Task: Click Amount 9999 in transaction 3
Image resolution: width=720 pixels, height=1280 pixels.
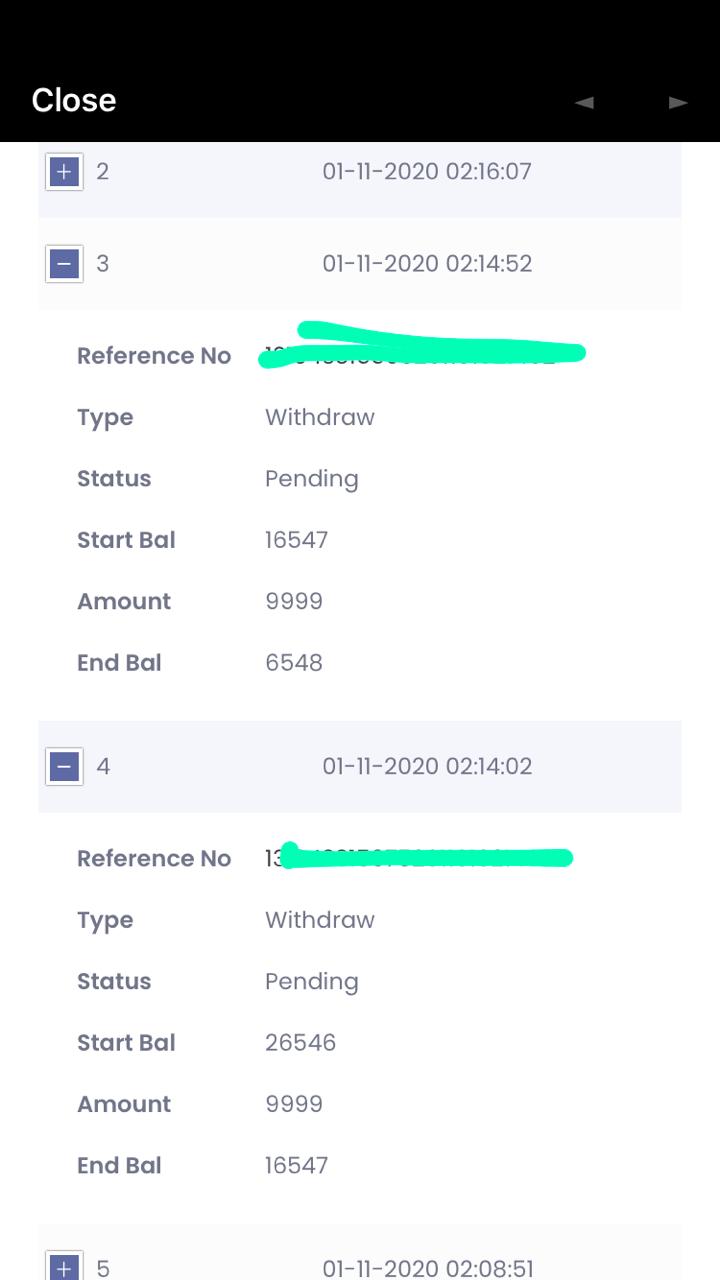Action: (293, 602)
